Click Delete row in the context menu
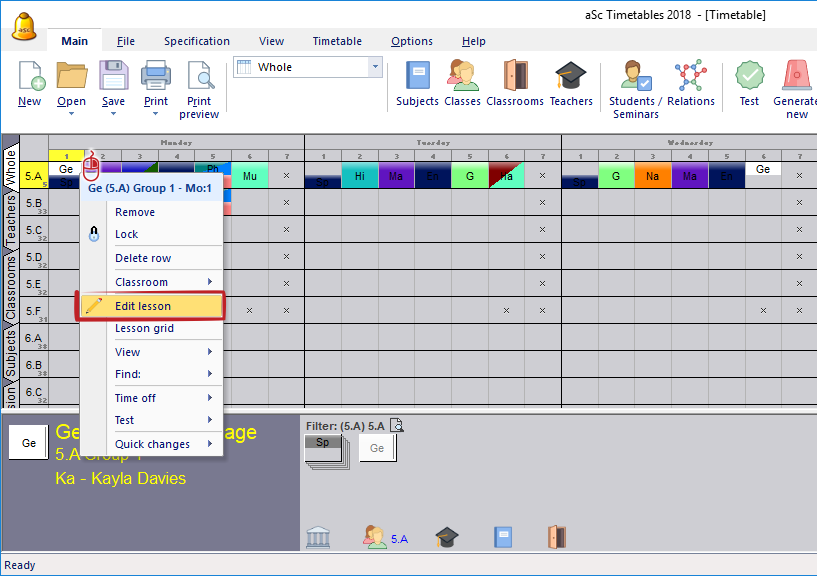This screenshot has height=576, width=817. (143, 258)
